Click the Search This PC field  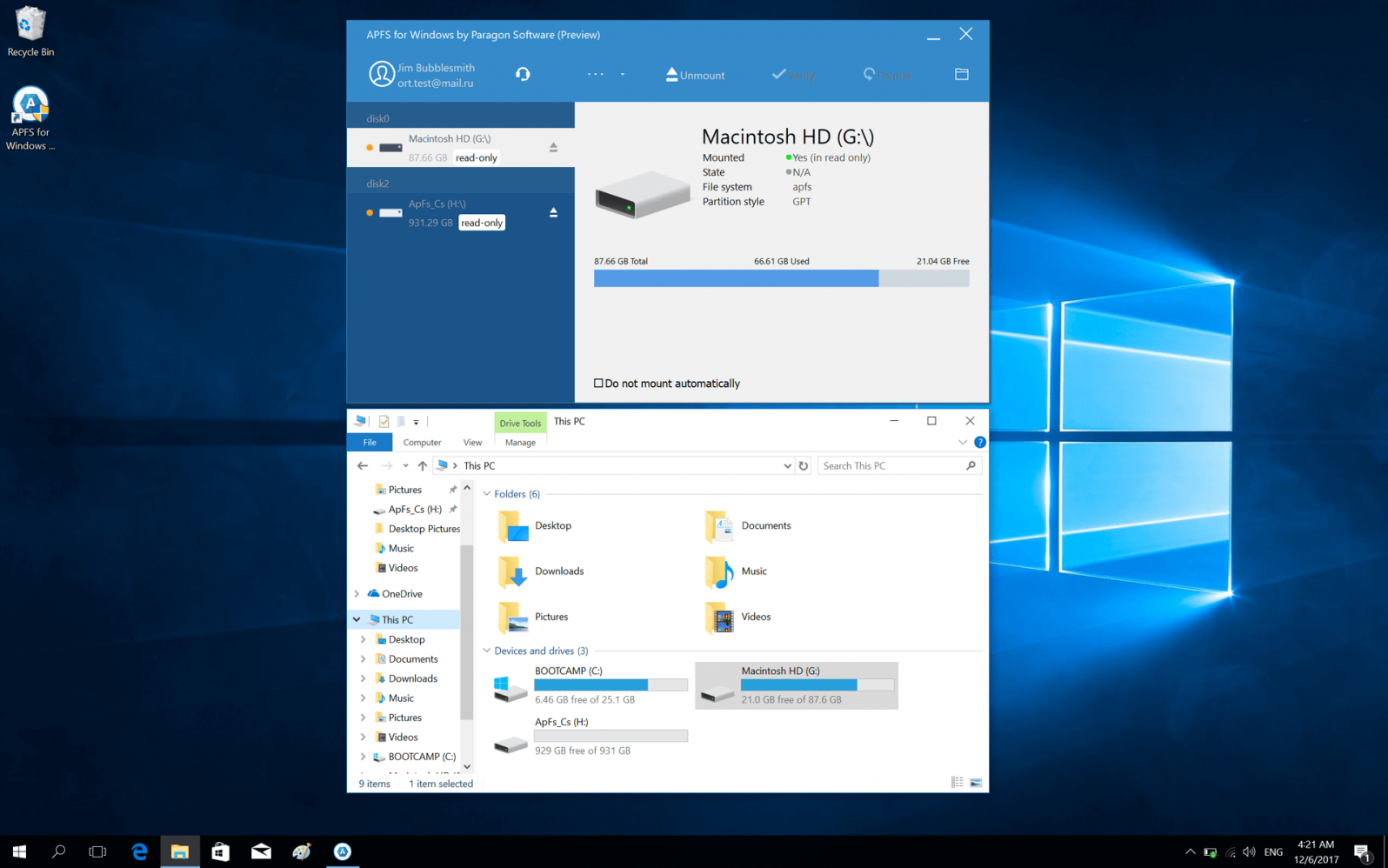click(891, 466)
